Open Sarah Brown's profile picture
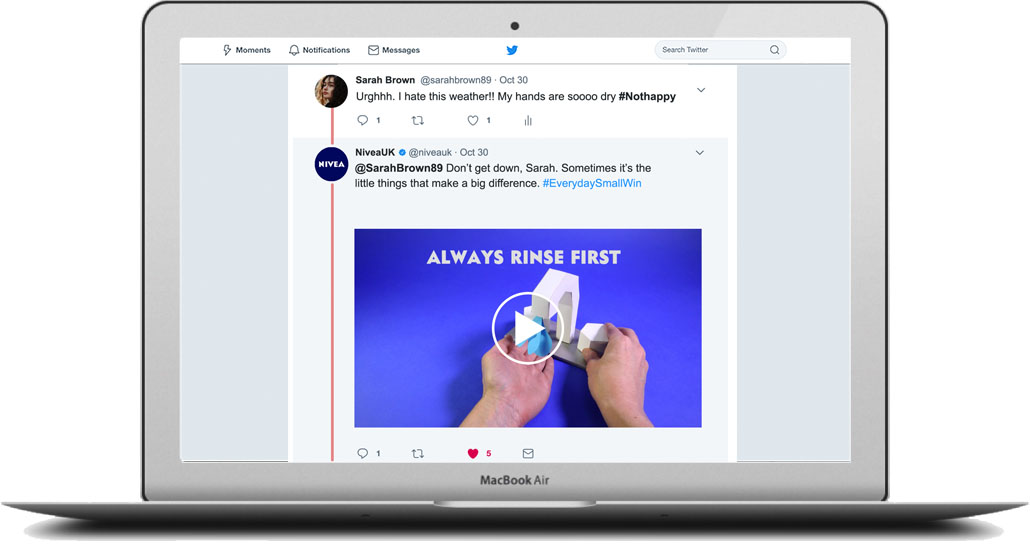 point(331,91)
